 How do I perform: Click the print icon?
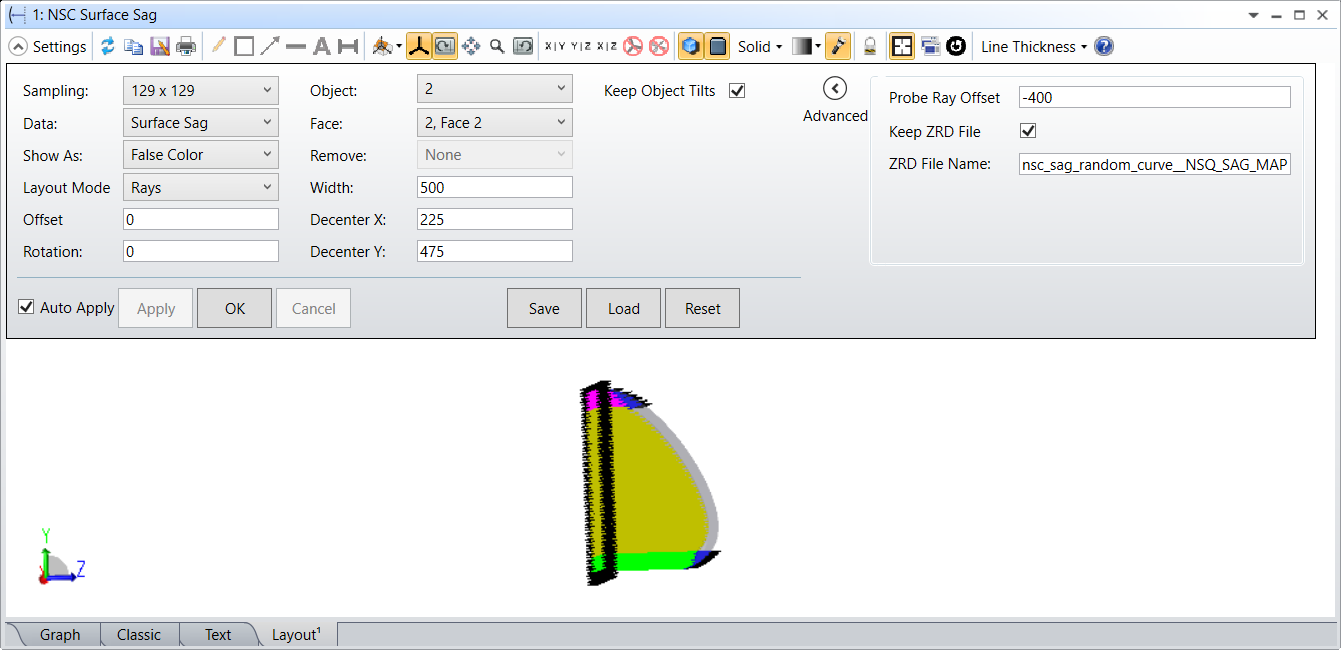coord(186,46)
